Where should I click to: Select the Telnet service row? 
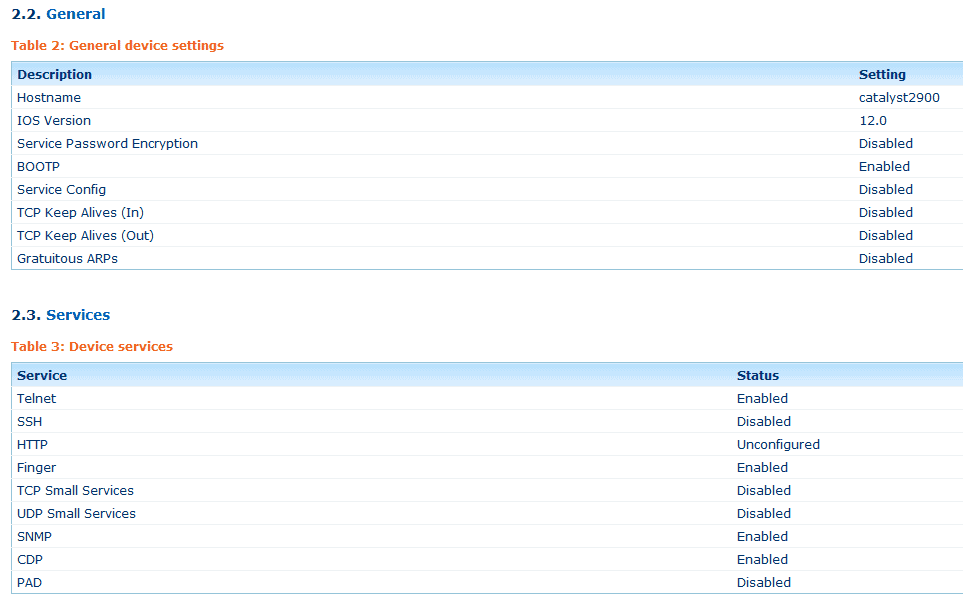[488, 399]
